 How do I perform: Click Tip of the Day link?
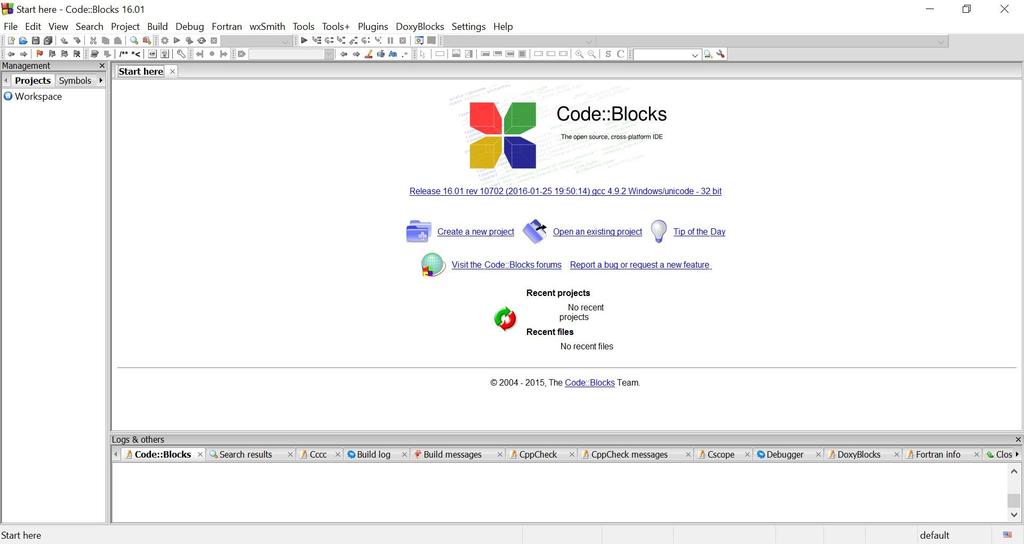coord(699,232)
